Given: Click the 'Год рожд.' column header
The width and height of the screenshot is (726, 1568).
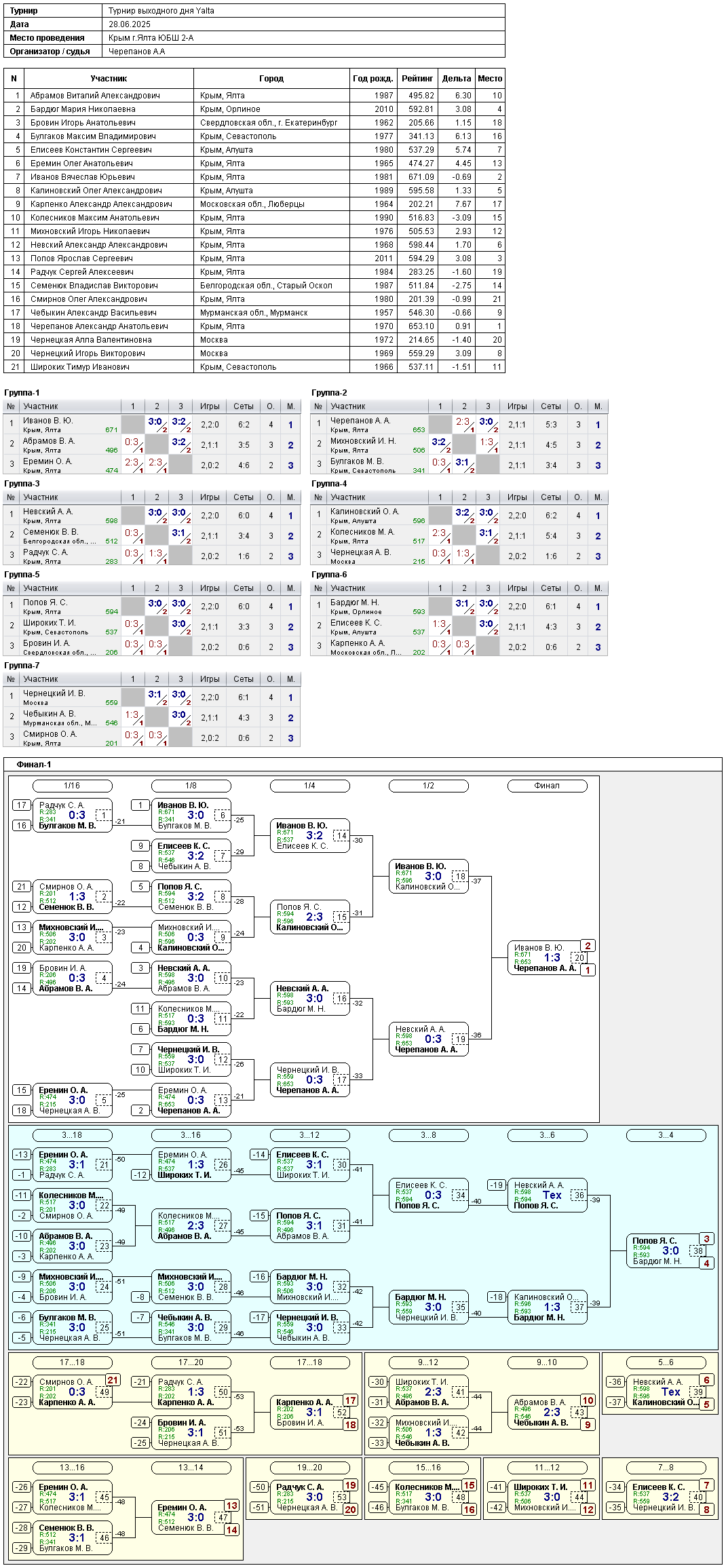Looking at the screenshot, I should [x=372, y=79].
